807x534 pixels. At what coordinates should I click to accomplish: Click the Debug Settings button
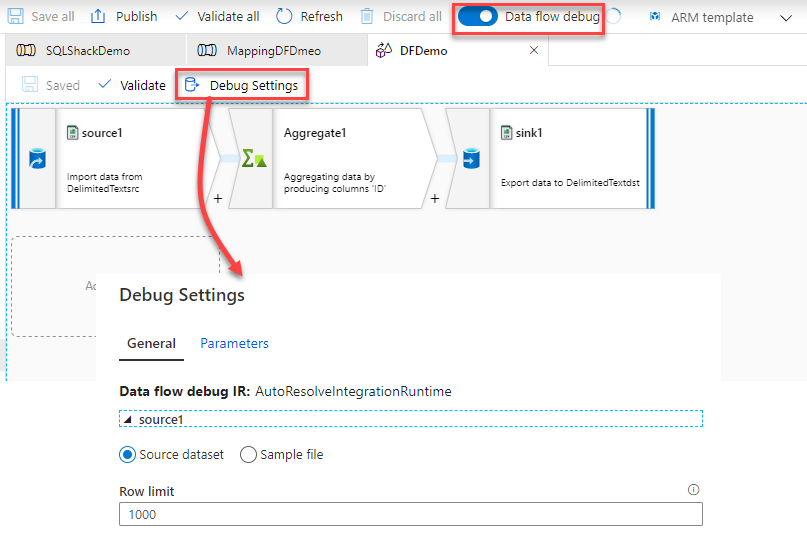[242, 85]
